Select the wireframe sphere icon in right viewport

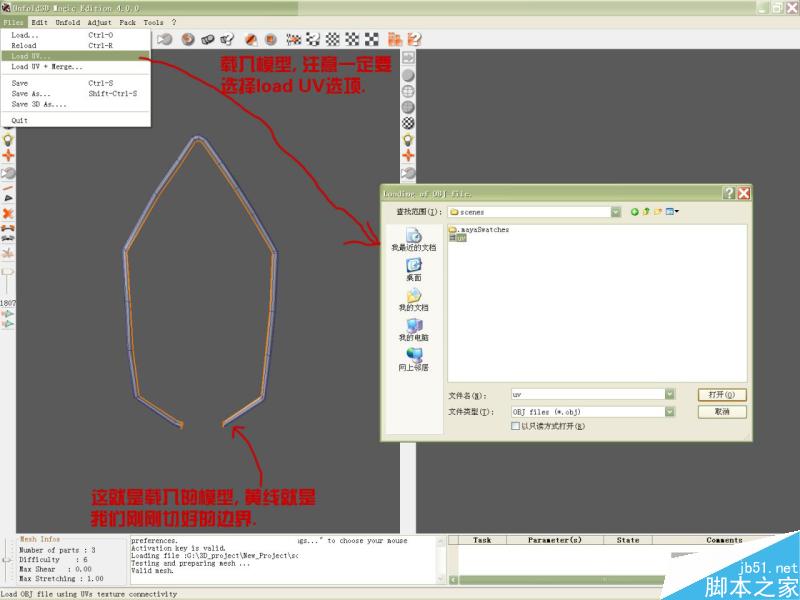(x=408, y=91)
